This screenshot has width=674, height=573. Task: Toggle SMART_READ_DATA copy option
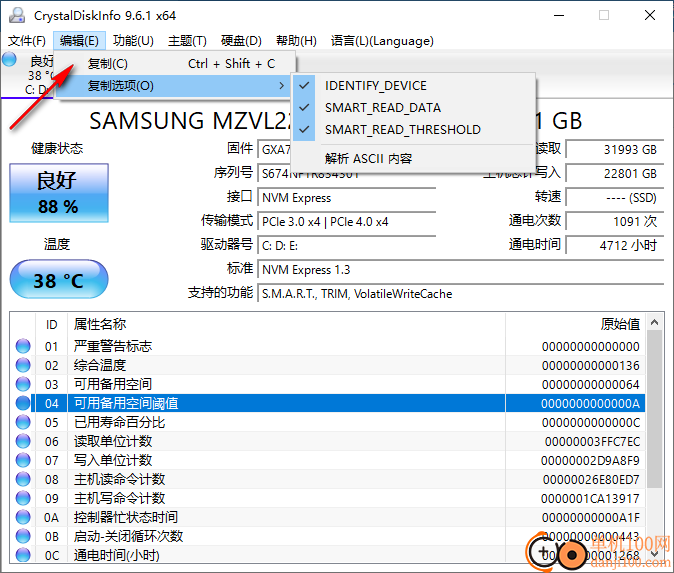[x=414, y=107]
